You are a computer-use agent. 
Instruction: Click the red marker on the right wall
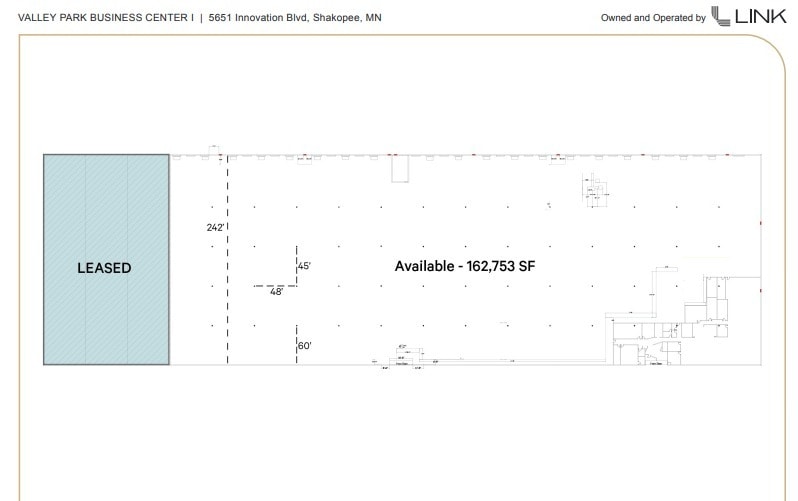pos(761,223)
